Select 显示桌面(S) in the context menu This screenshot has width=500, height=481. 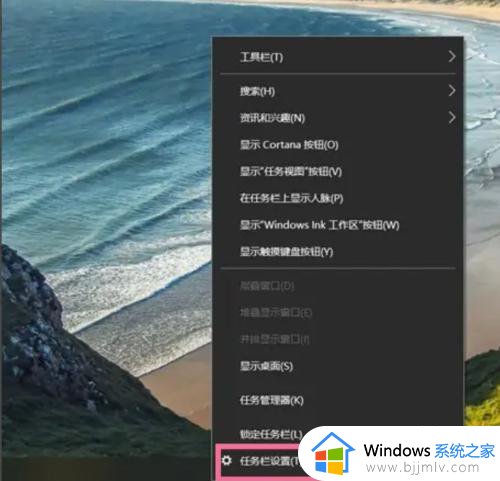point(338,366)
